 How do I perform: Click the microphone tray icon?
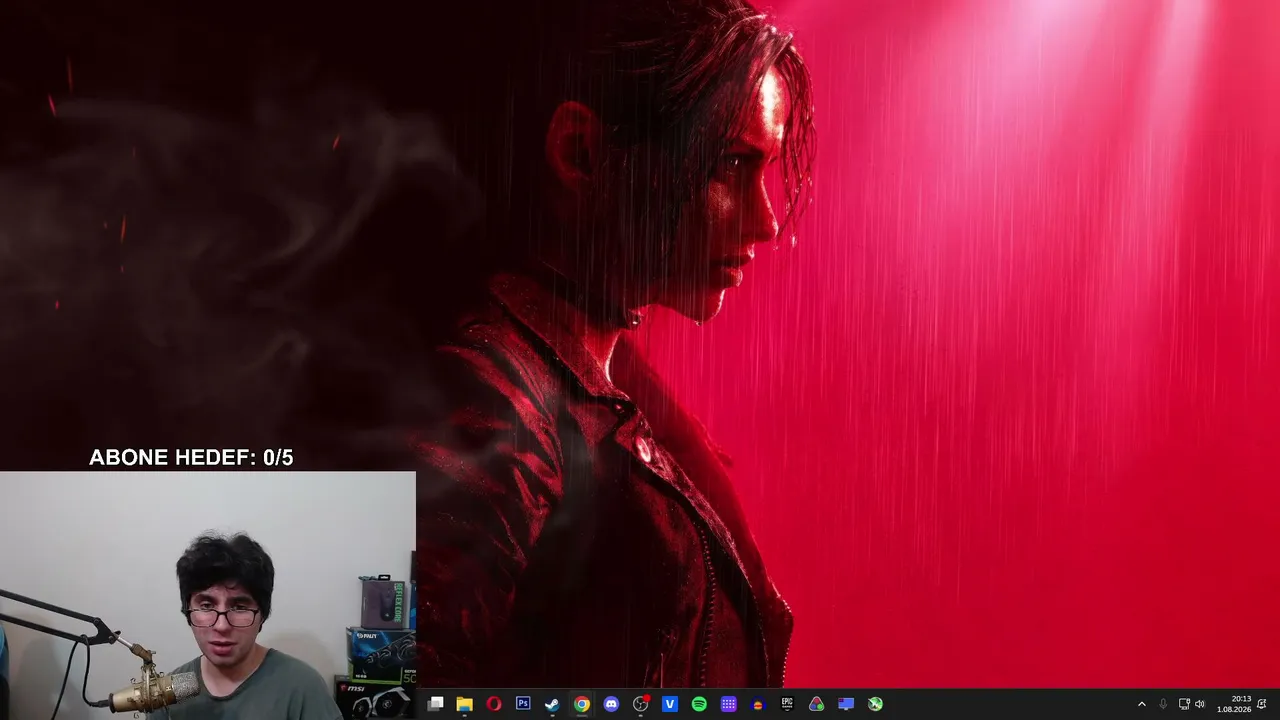pos(1163,704)
